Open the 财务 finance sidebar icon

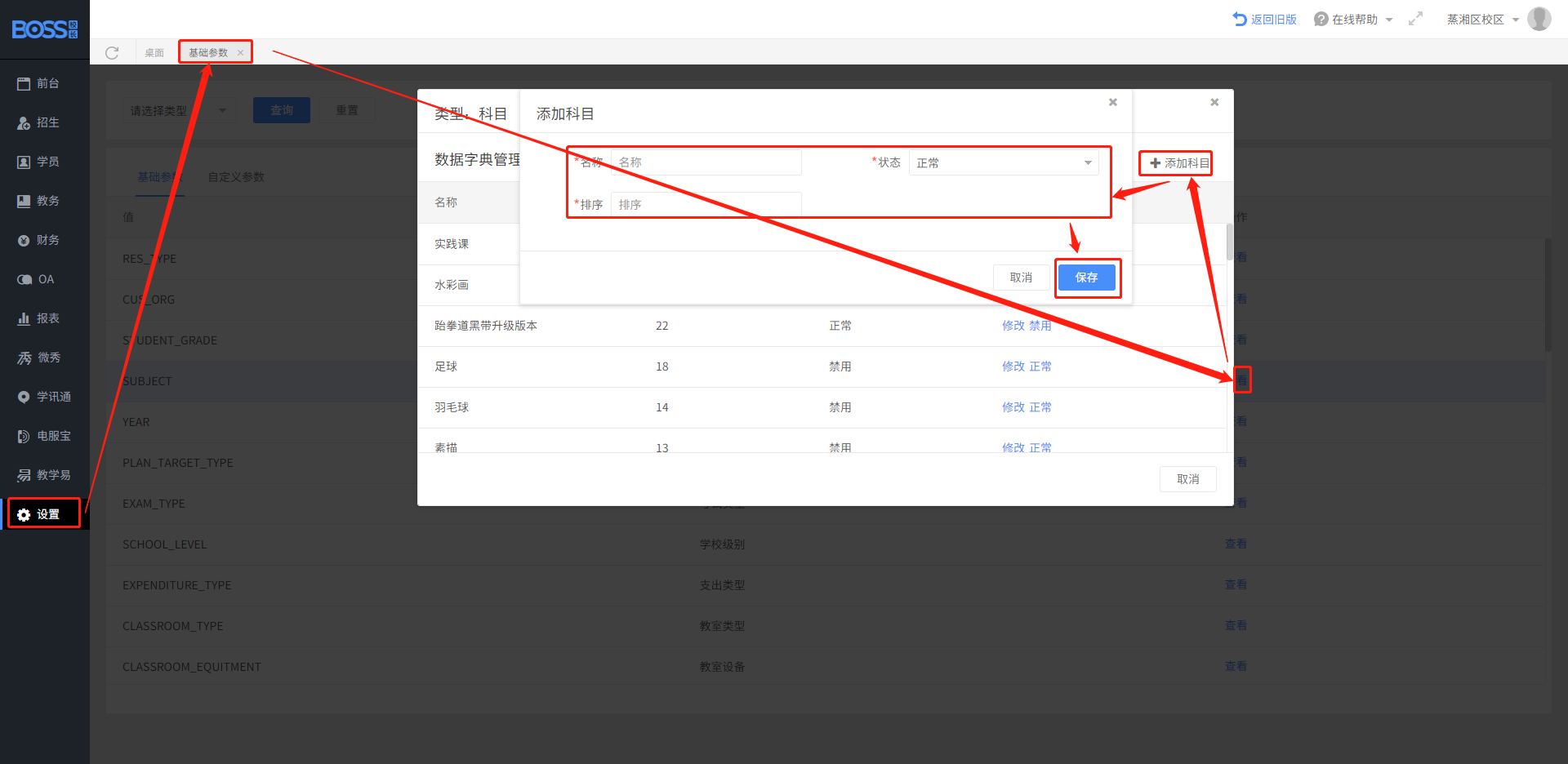point(24,240)
